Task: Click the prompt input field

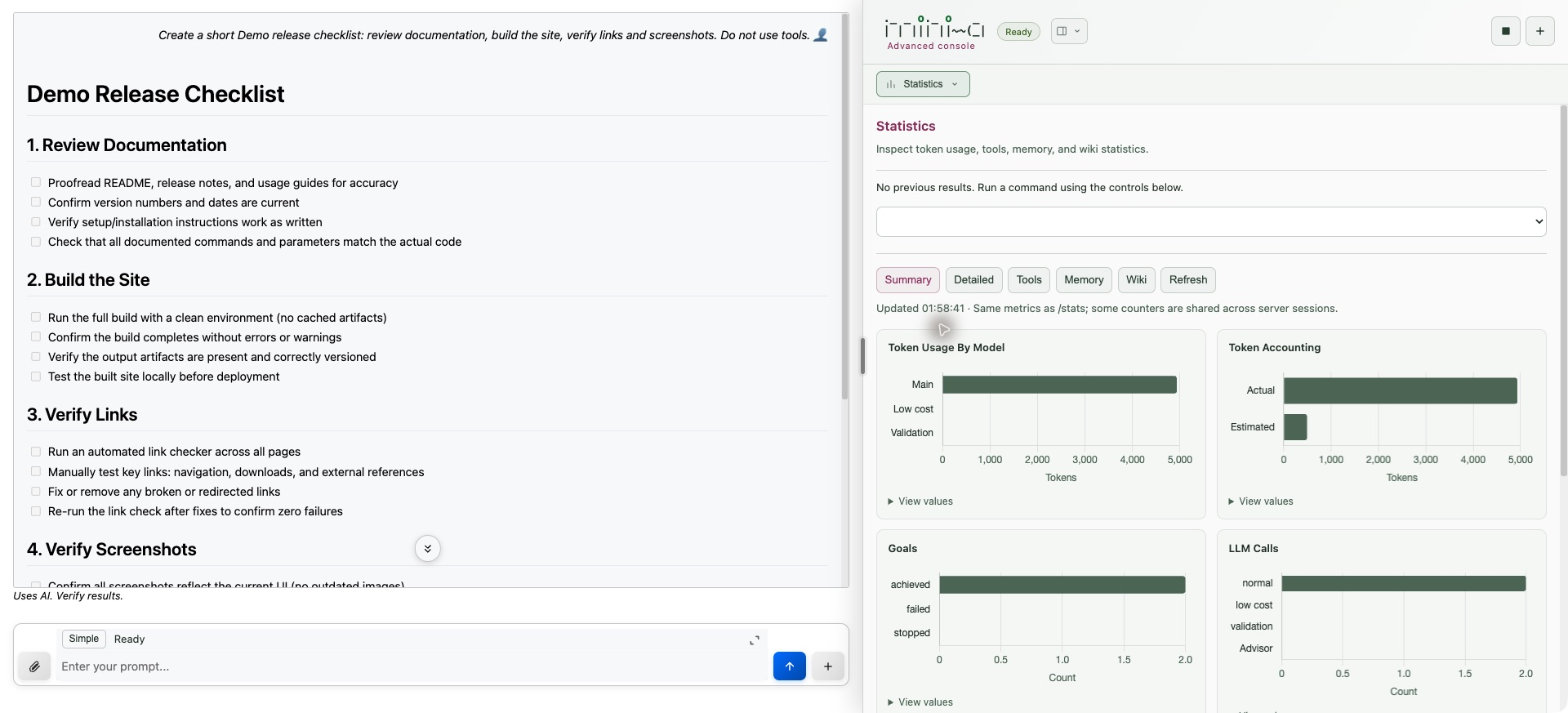Action: (x=412, y=666)
